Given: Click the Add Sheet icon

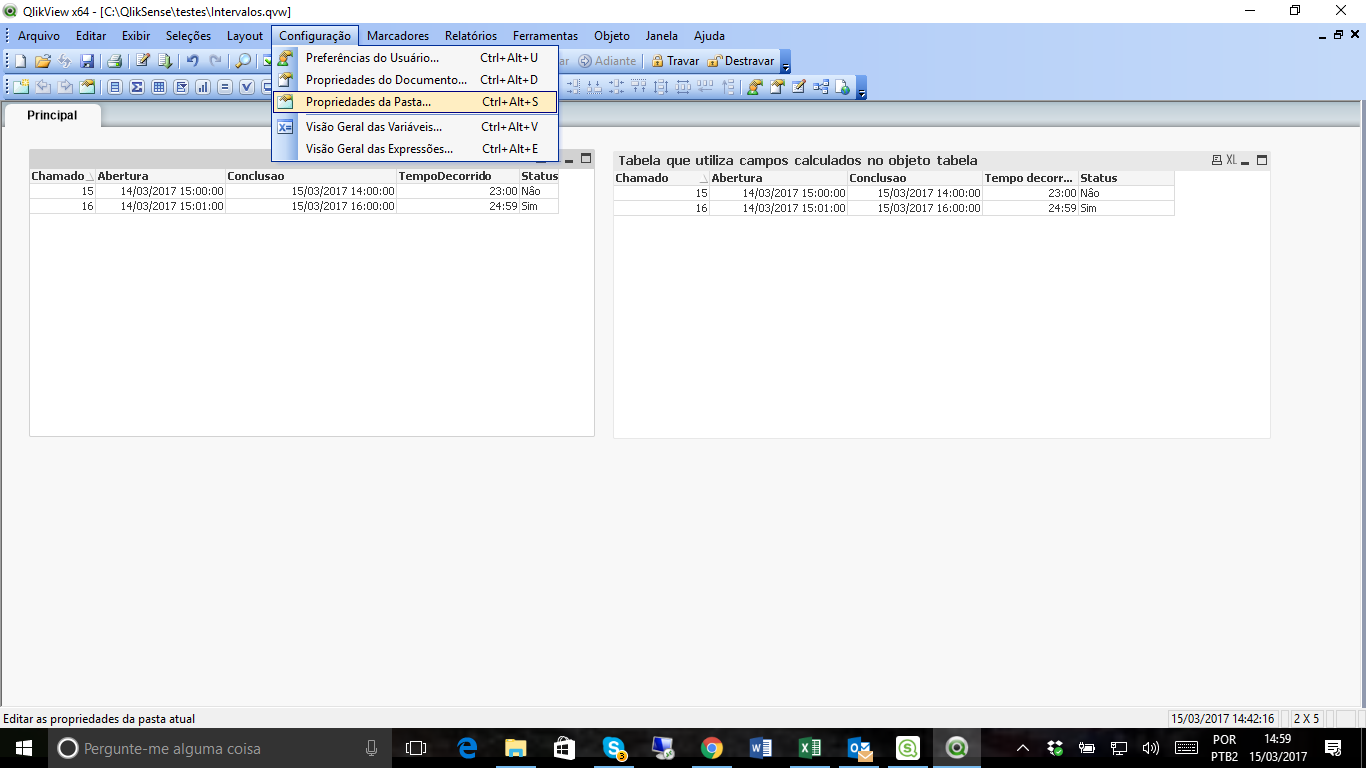Looking at the screenshot, I should coord(20,87).
